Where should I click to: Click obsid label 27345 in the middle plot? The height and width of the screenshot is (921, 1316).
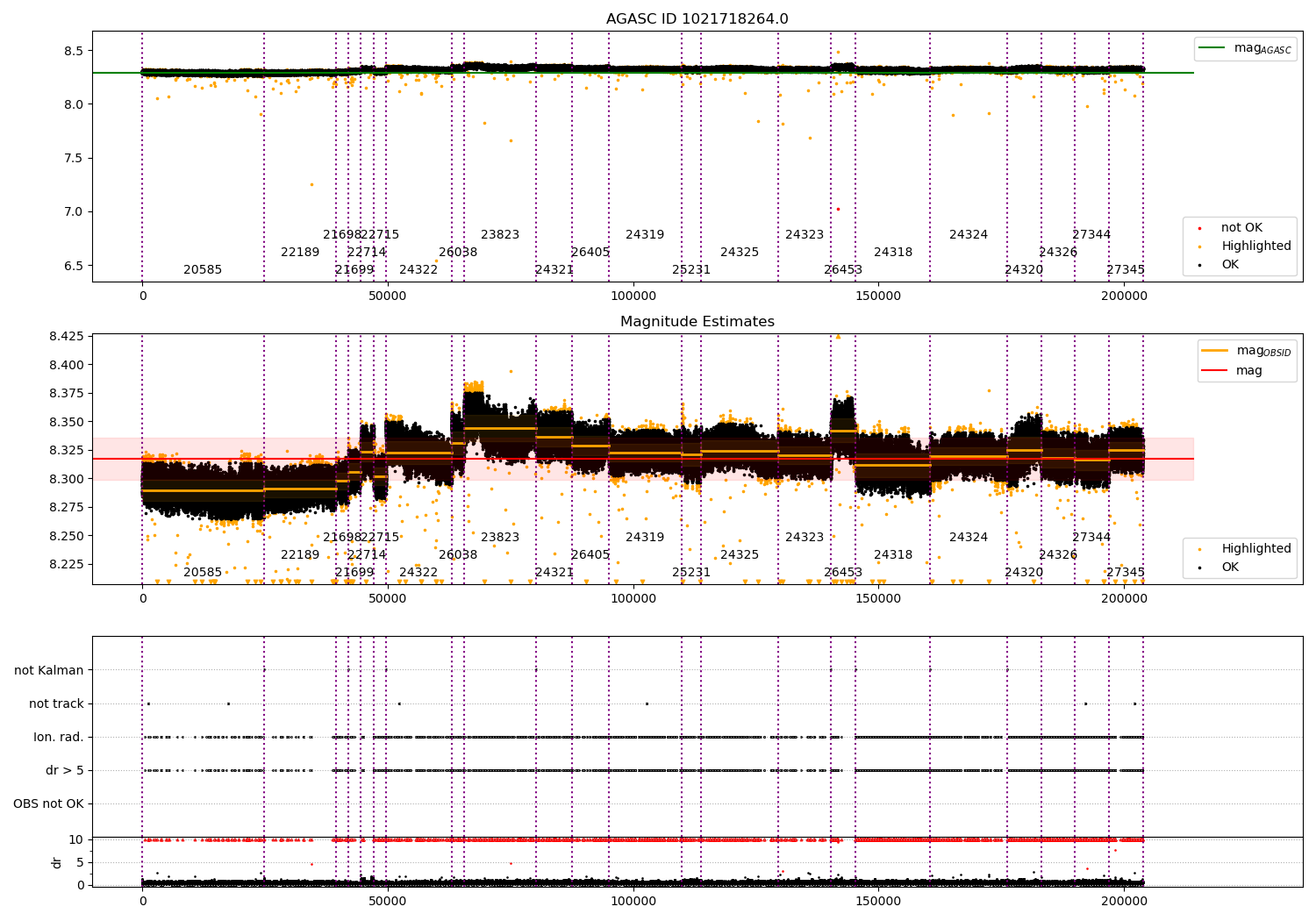tap(1126, 573)
